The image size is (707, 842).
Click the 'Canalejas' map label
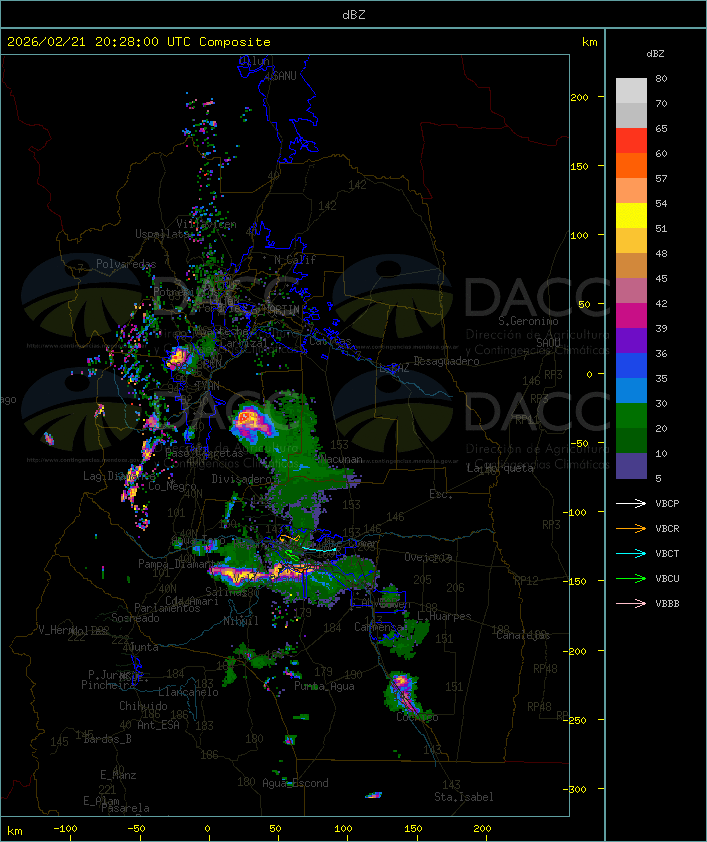pyautogui.click(x=523, y=635)
